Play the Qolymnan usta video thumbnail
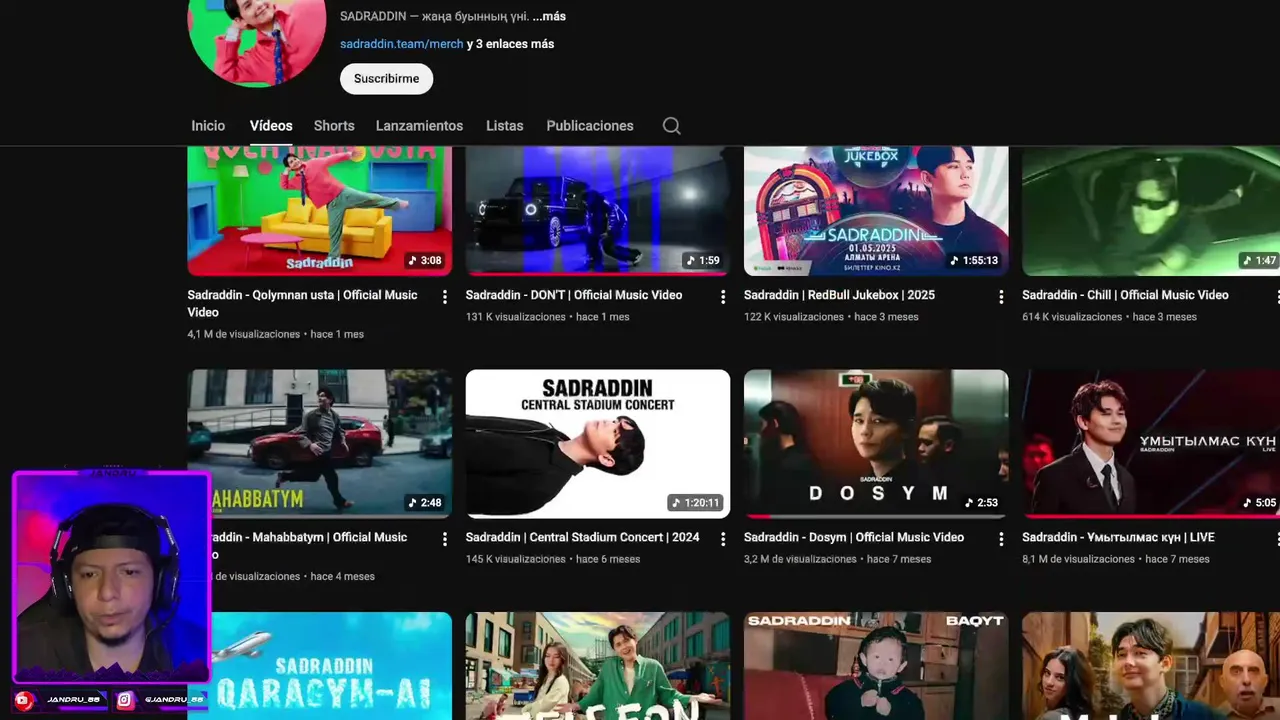Viewport: 1280px width, 720px height. click(319, 211)
